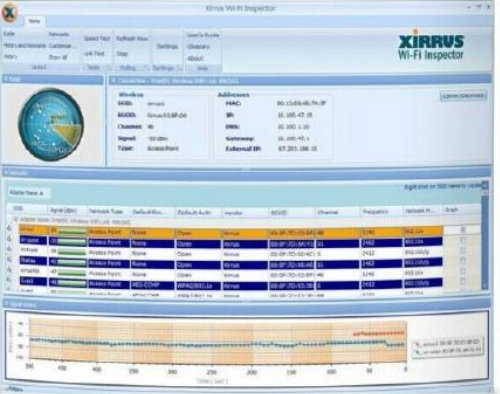Click the radar display dial
This screenshot has height=394, width=500.
pyautogui.click(x=51, y=125)
